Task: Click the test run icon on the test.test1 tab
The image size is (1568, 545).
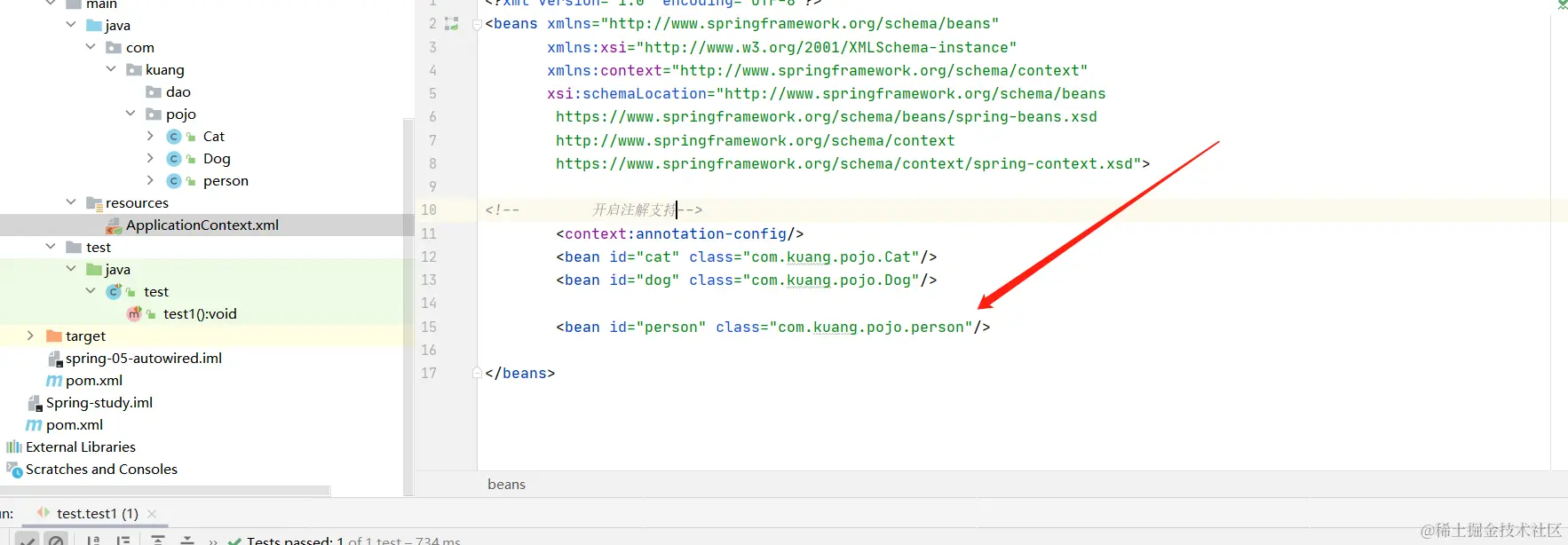Action: coord(44,513)
